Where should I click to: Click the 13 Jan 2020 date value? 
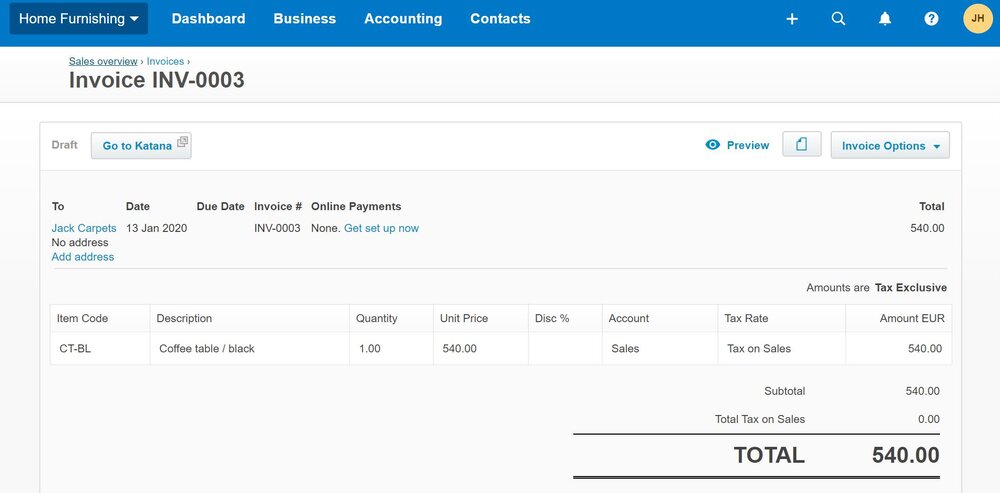pyautogui.click(x=156, y=228)
